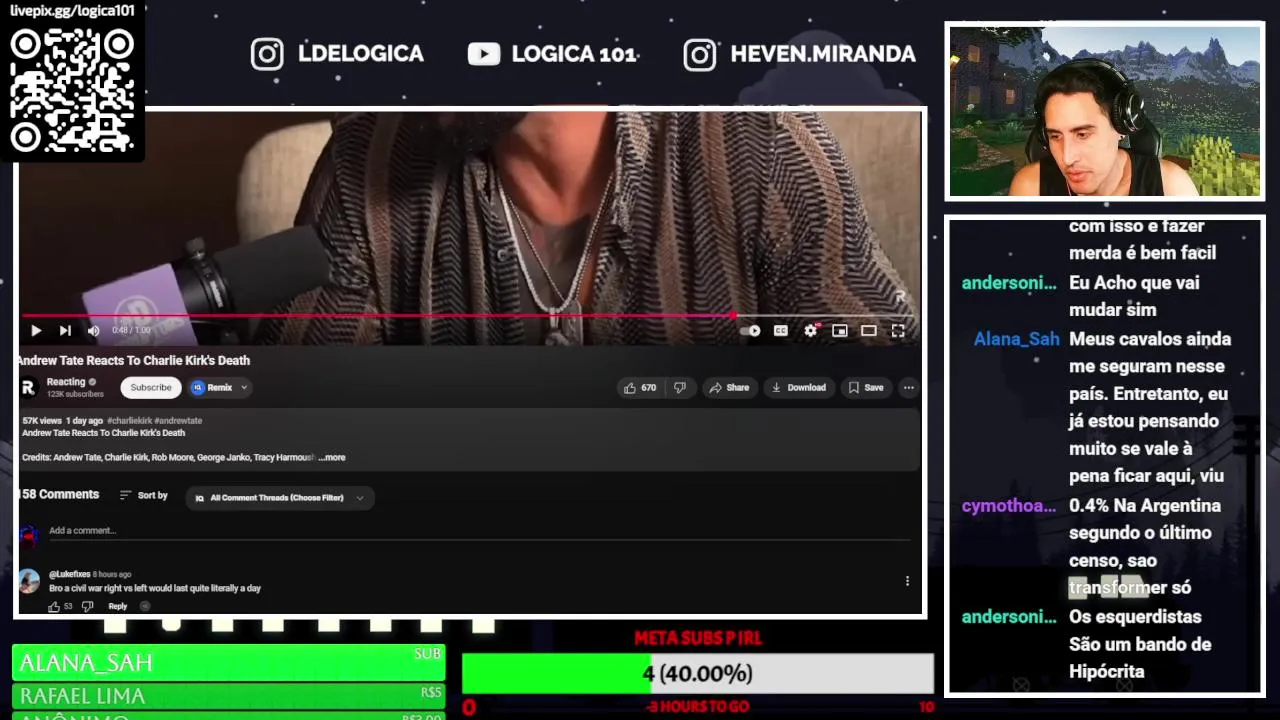Play the YouTube video
The height and width of the screenshot is (720, 1280).
tap(36, 331)
